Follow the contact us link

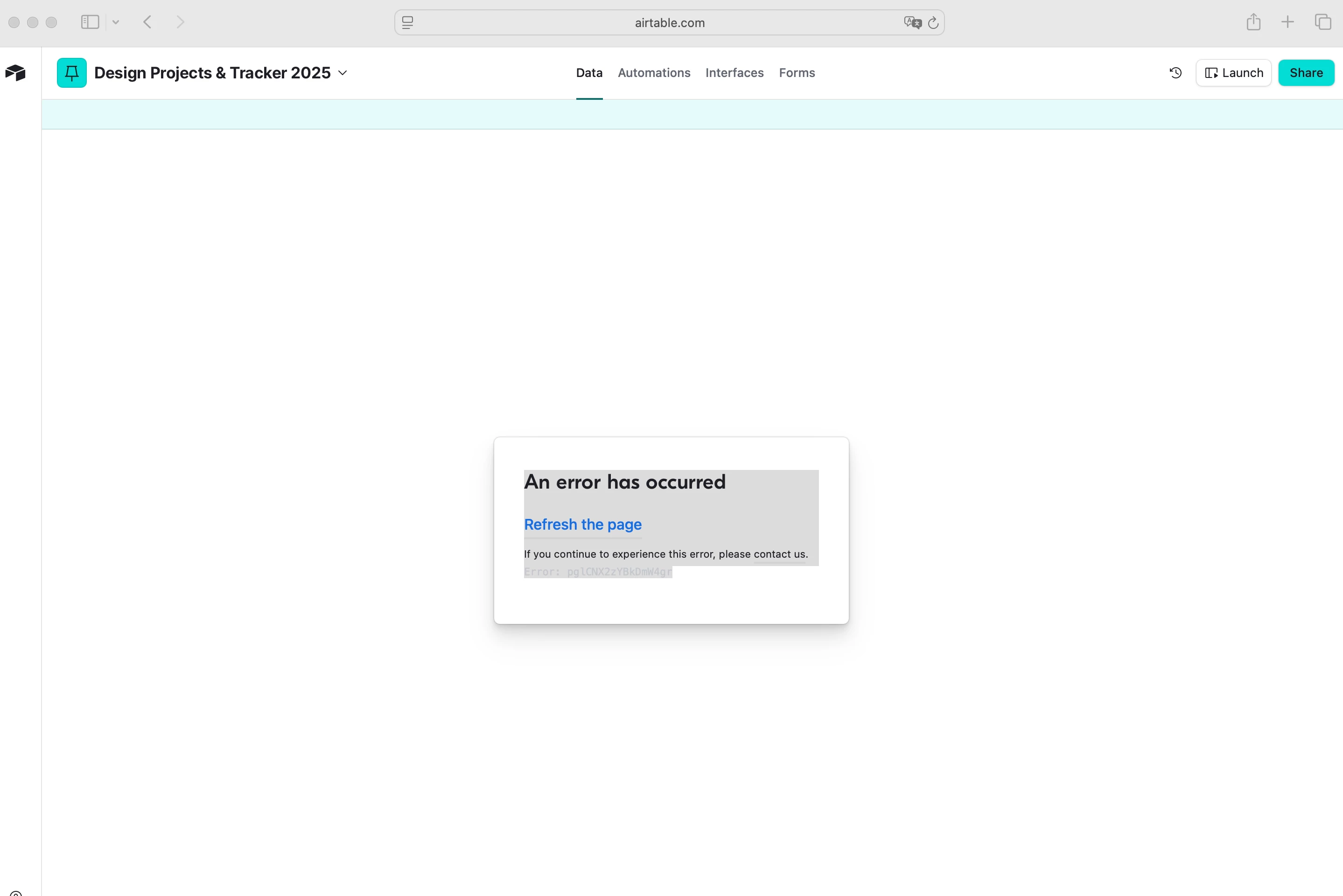click(x=780, y=554)
